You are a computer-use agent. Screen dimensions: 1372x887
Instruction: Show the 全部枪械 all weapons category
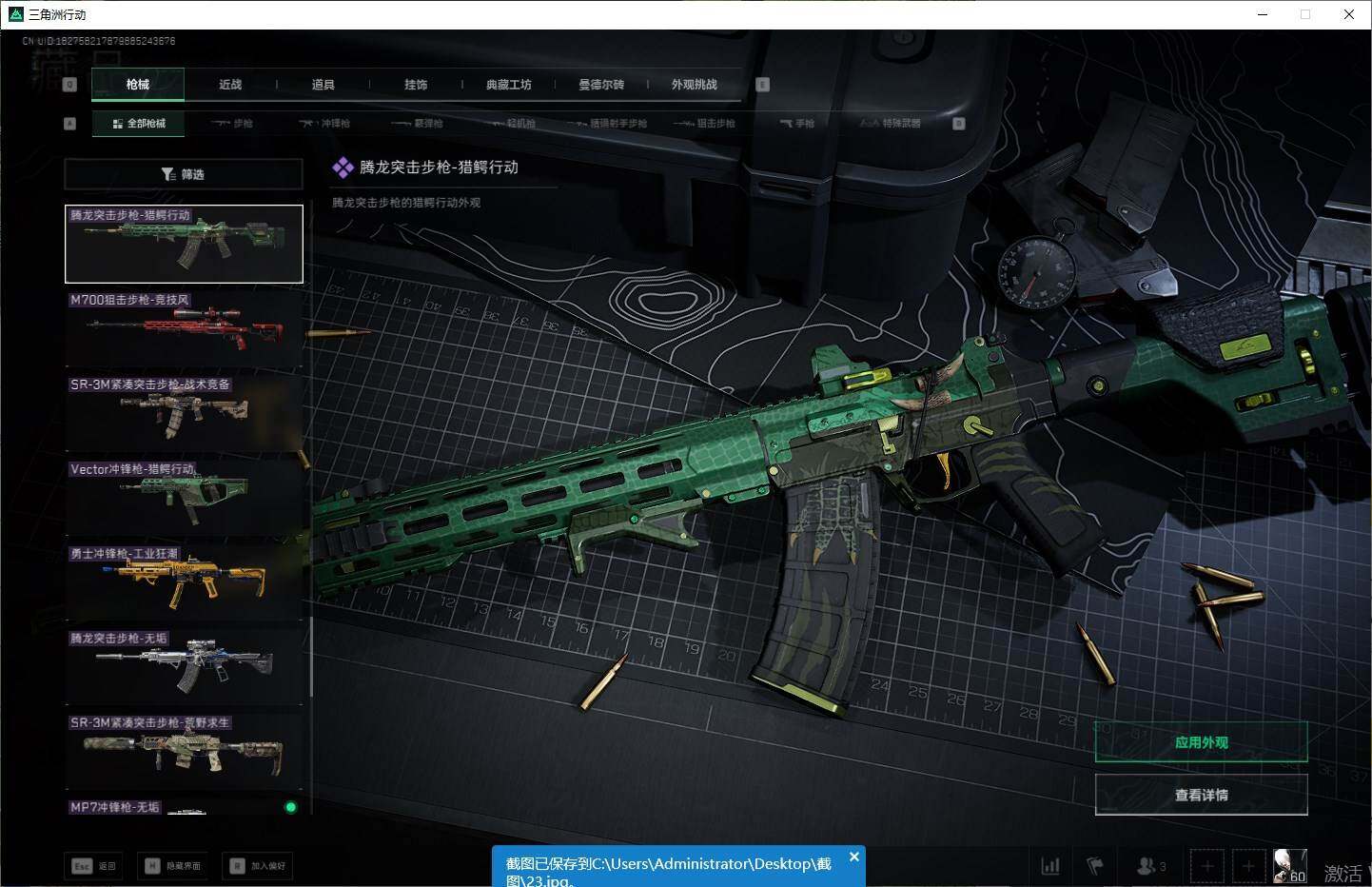139,124
